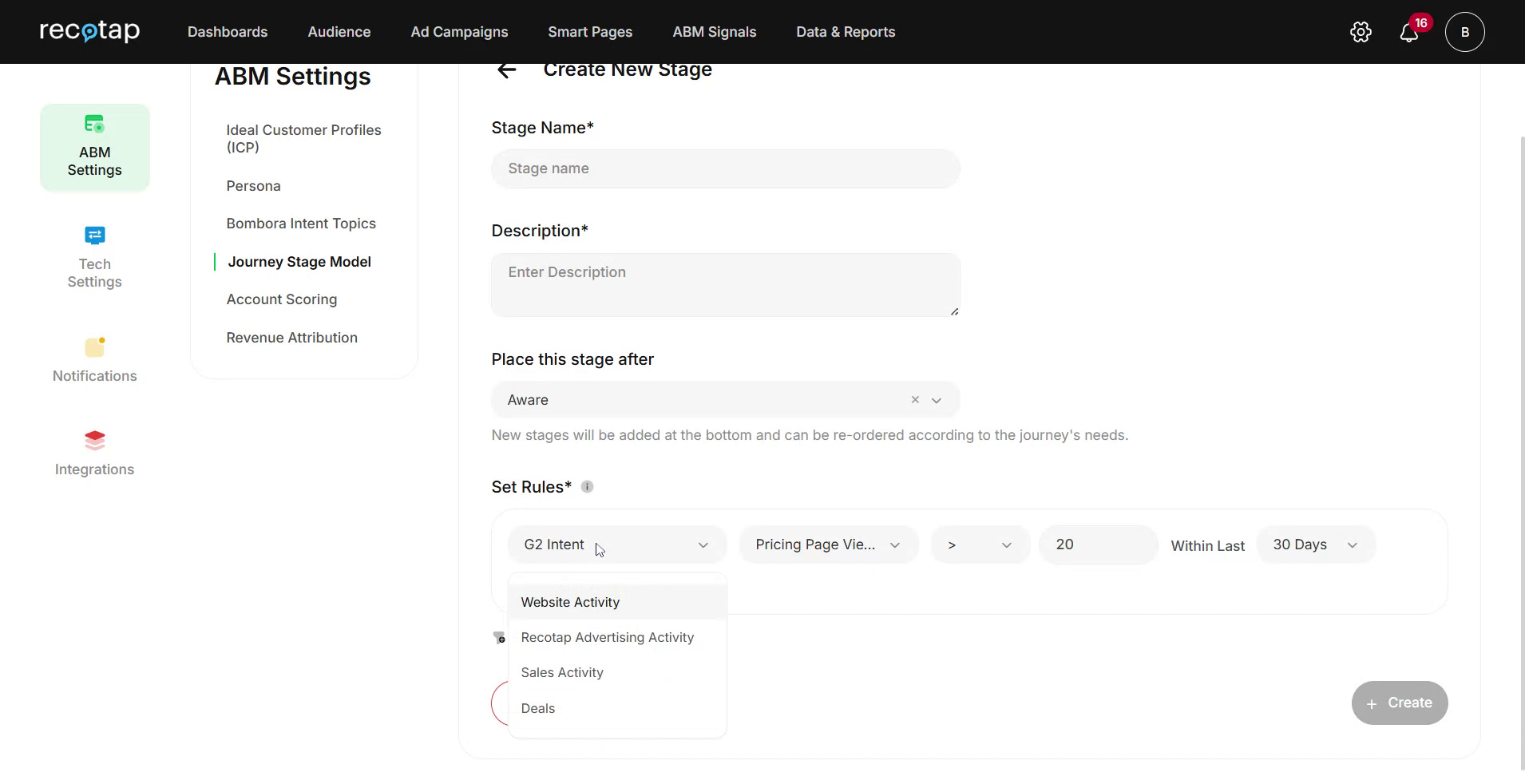Open Notifications from the left sidebar icon
1525x784 pixels.
(x=94, y=359)
